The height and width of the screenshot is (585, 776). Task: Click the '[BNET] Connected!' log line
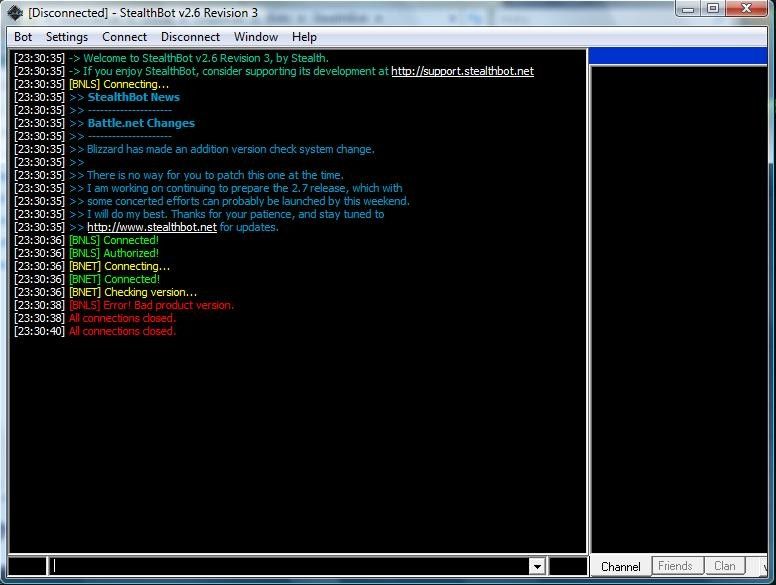[114, 279]
